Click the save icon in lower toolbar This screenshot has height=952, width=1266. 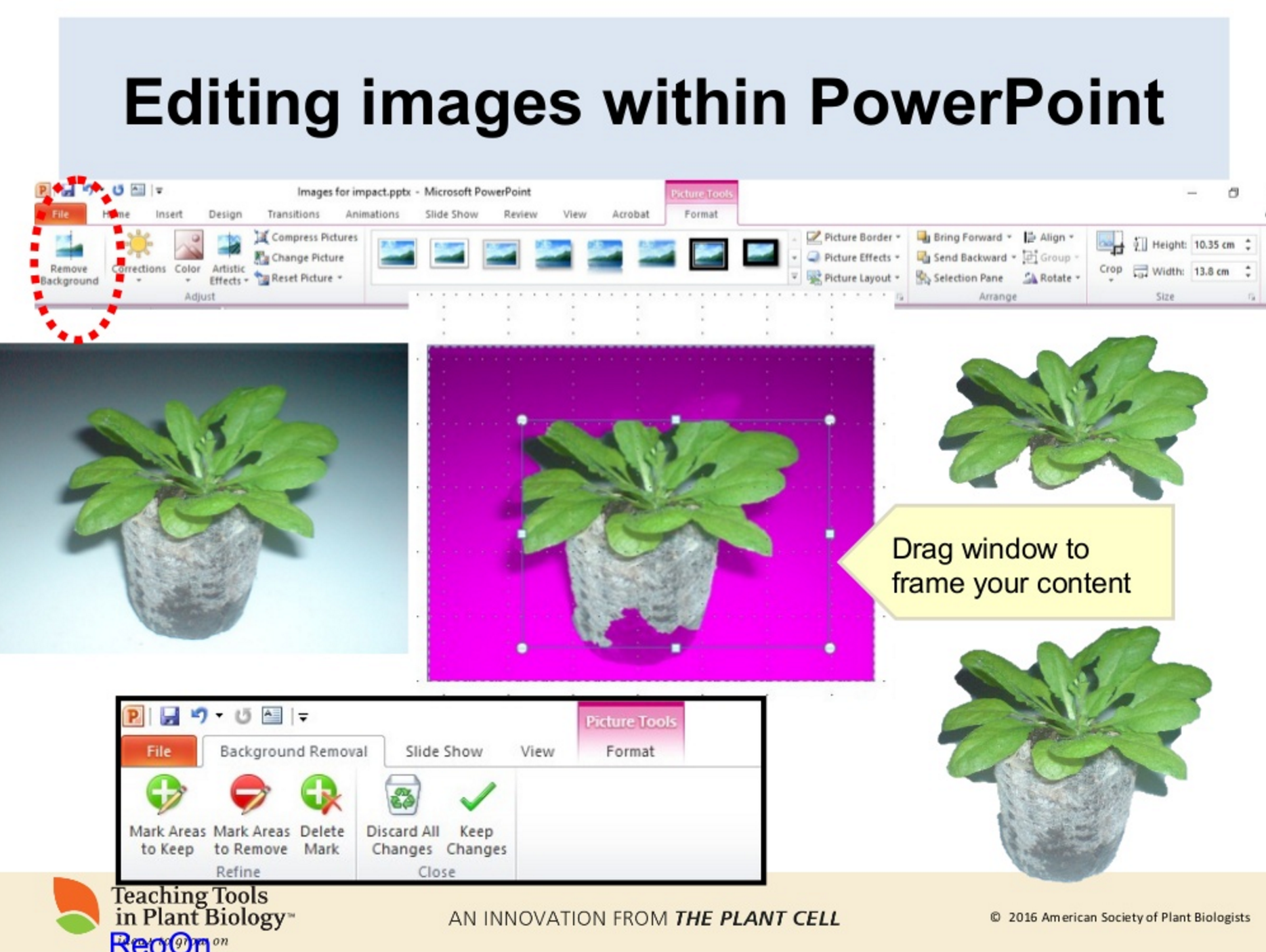tap(169, 716)
